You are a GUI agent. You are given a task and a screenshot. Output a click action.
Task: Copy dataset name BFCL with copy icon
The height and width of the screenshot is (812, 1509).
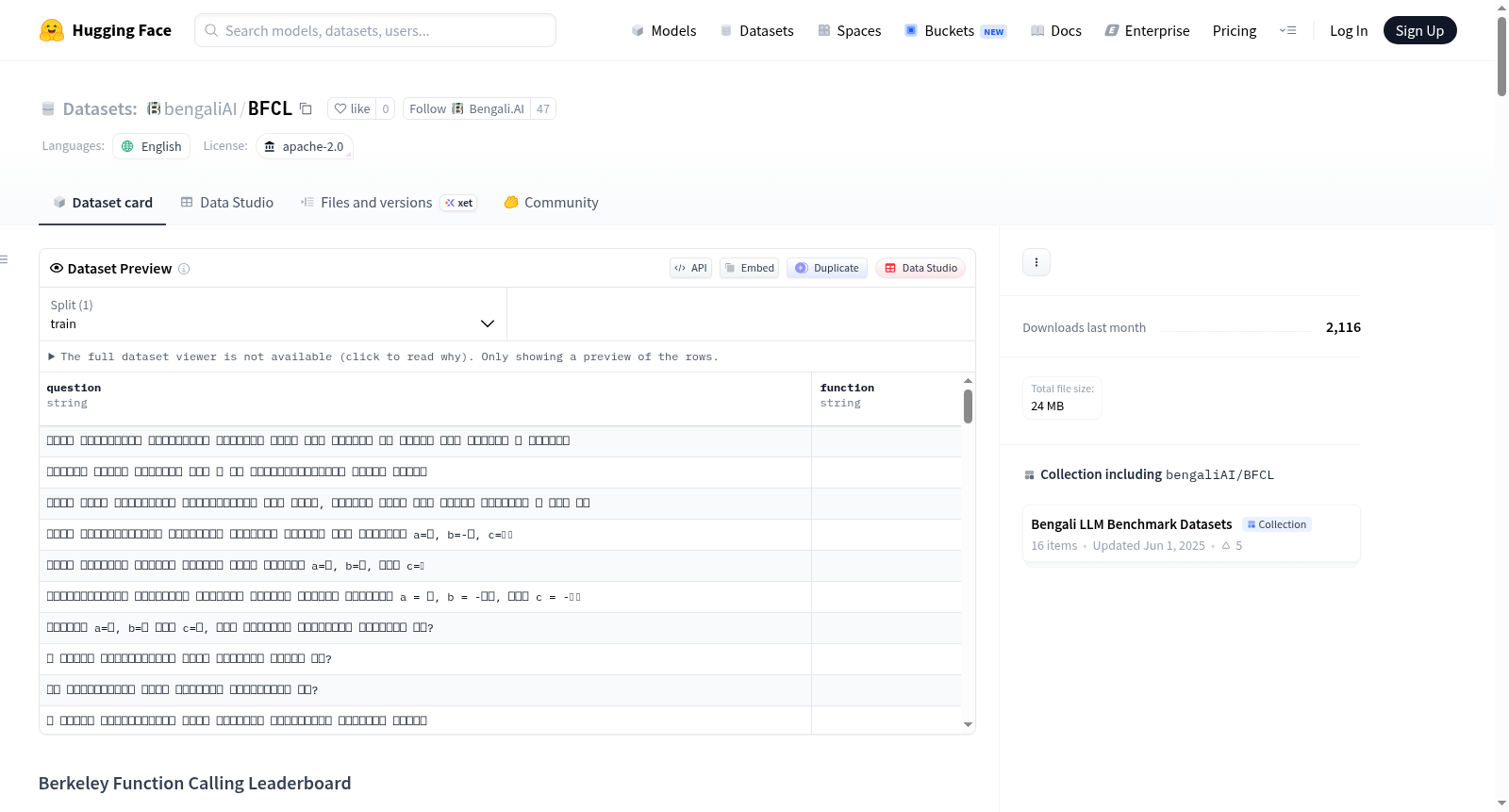pos(306,108)
